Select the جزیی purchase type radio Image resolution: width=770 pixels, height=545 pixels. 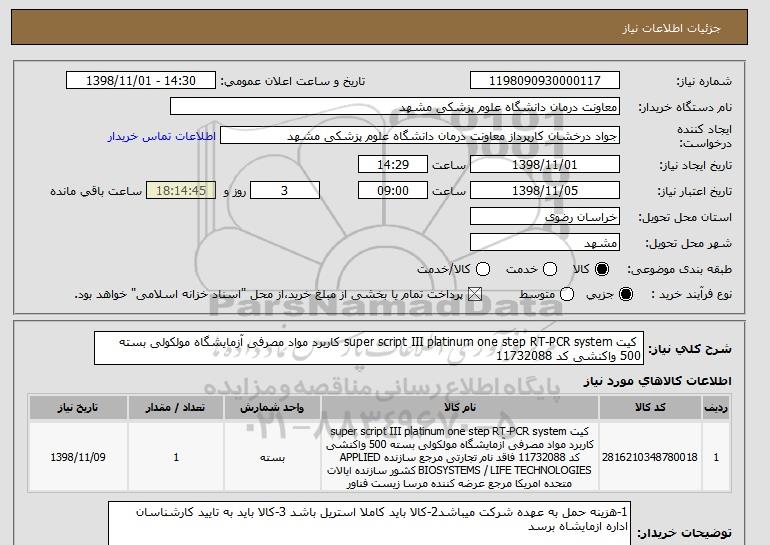tap(626, 294)
